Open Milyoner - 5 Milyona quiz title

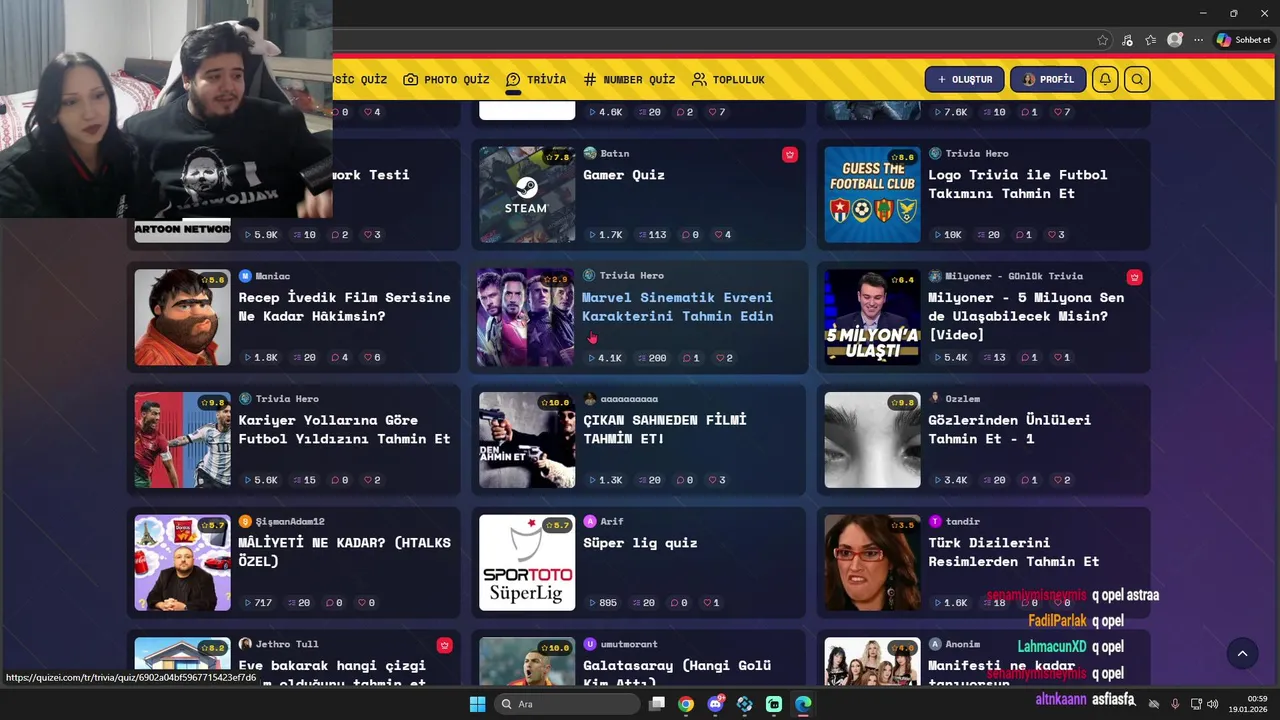[x=1026, y=316]
